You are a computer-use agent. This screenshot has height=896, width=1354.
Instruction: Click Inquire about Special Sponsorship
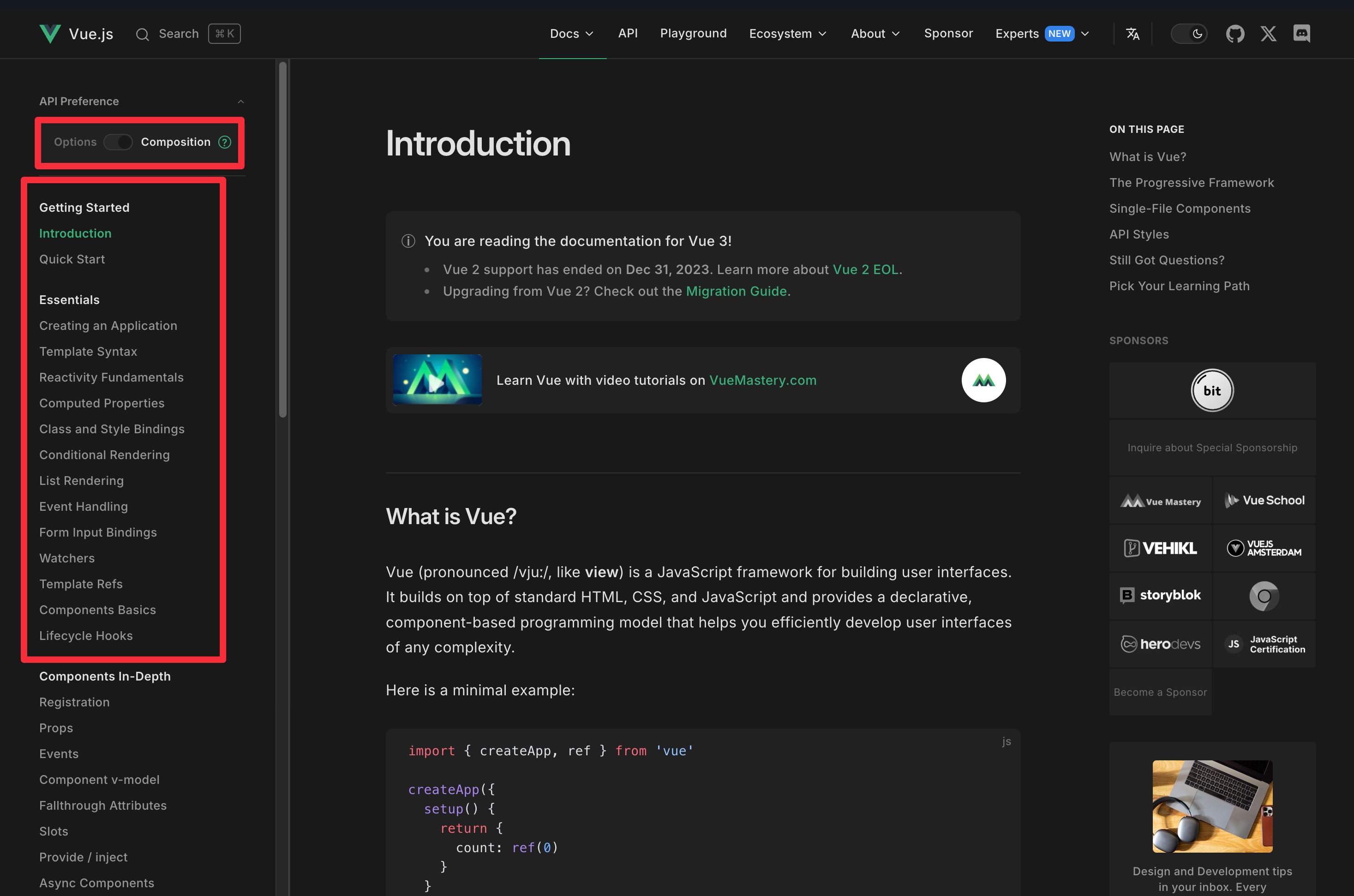(x=1212, y=448)
